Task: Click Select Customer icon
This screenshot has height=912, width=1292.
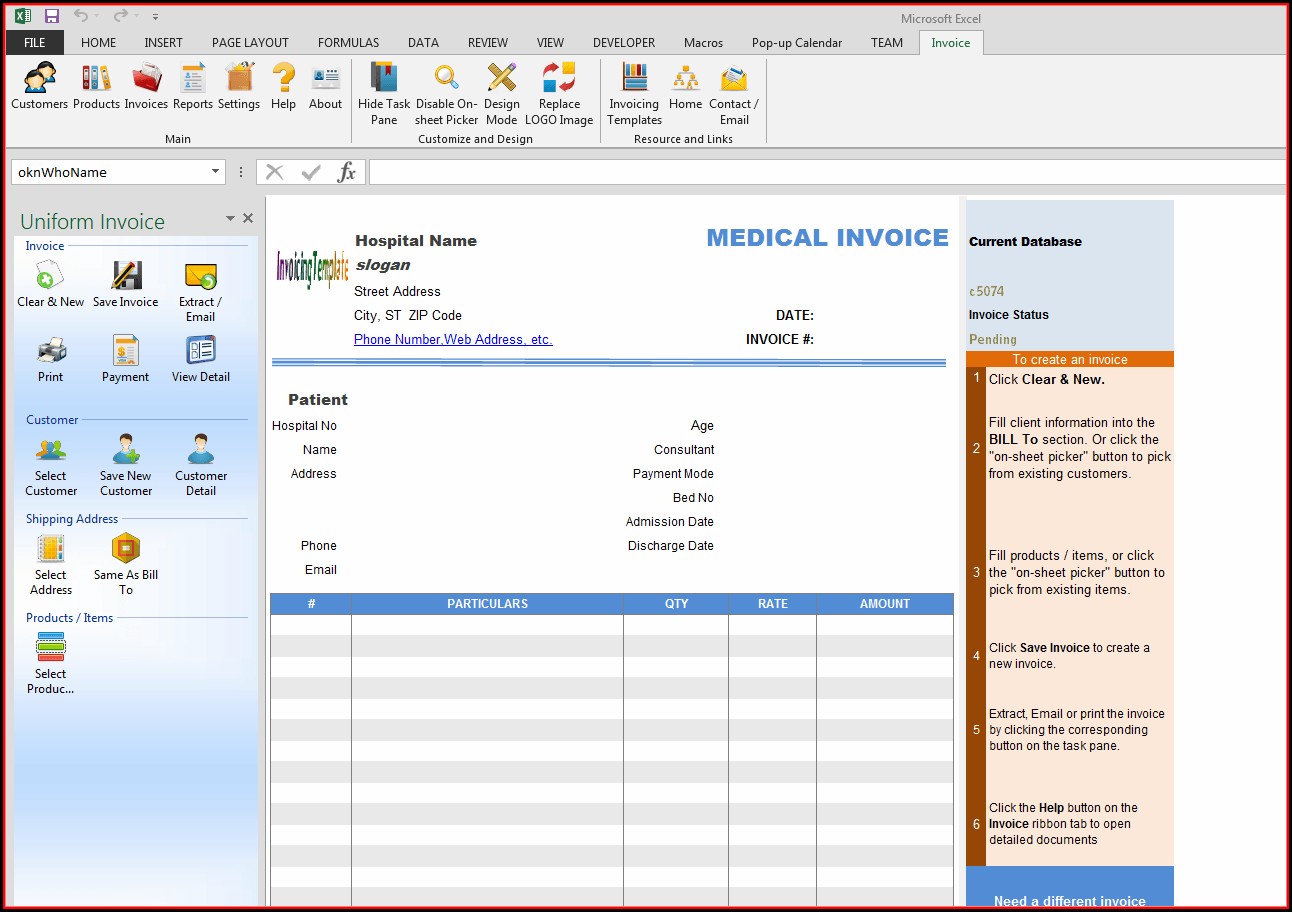Action: click(51, 466)
